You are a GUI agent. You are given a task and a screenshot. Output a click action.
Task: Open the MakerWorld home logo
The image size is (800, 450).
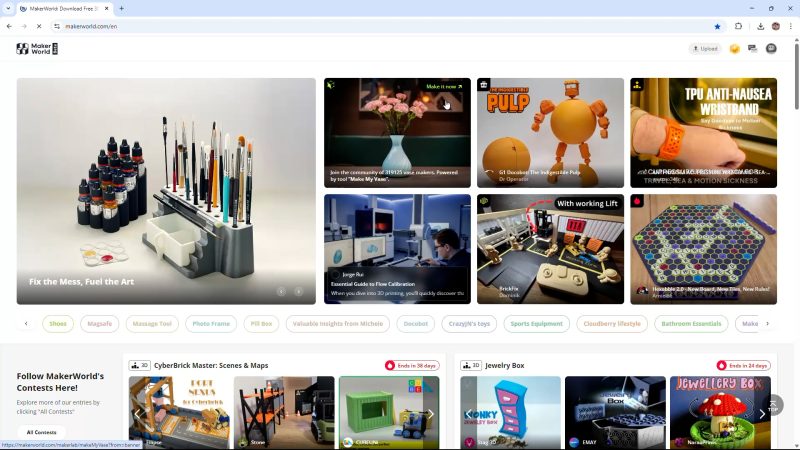click(x=37, y=48)
